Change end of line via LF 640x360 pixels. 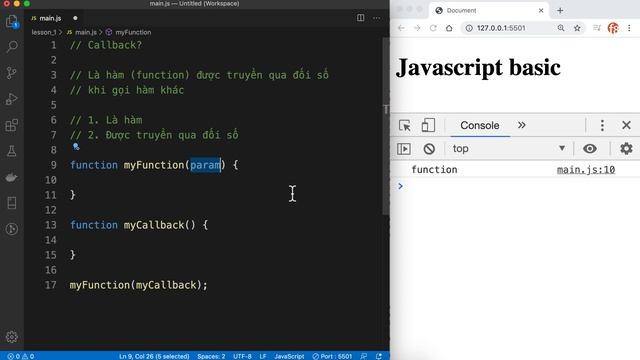pos(263,356)
